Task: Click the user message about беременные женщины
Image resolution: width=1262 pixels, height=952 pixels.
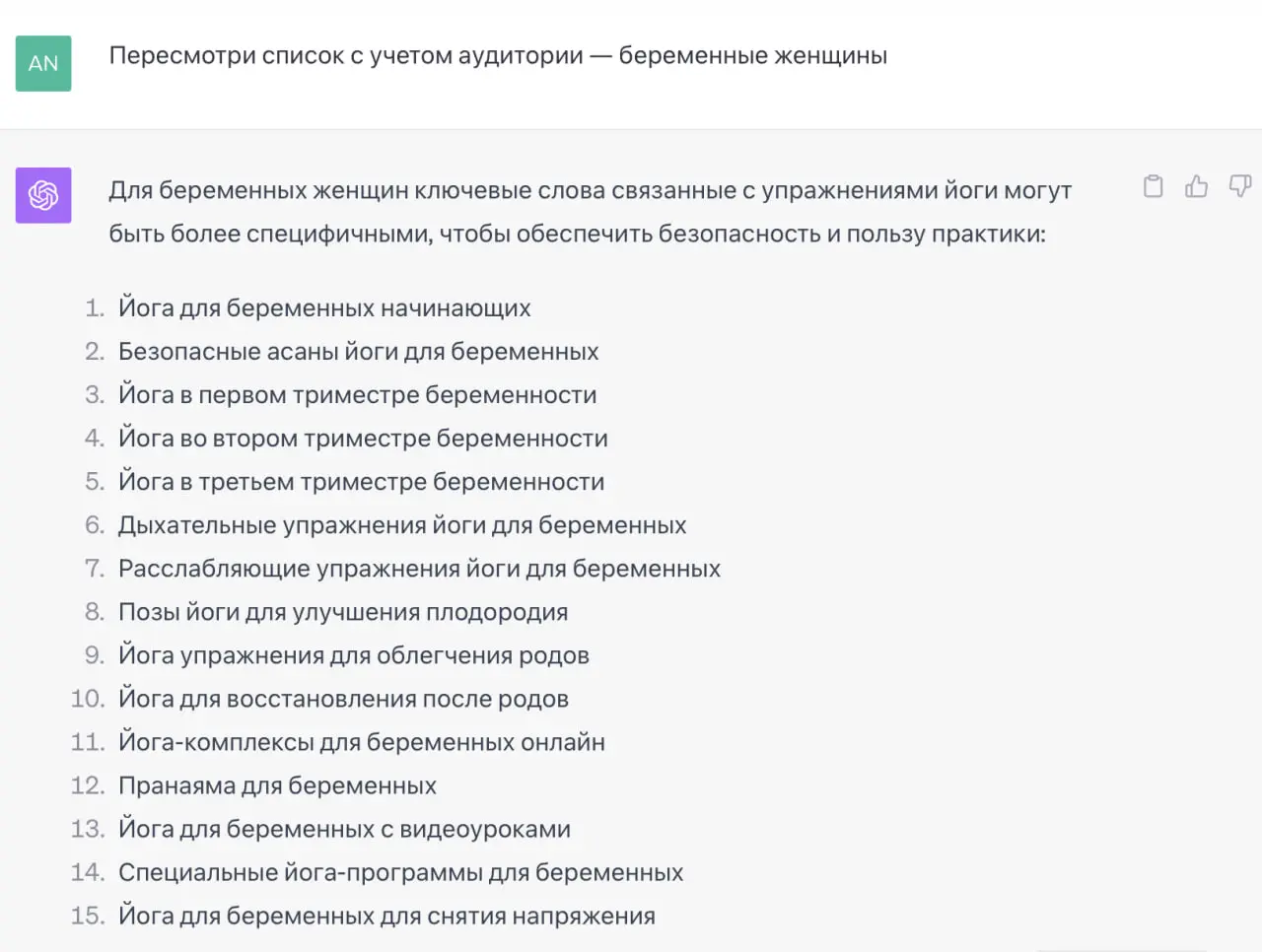Action: click(498, 55)
